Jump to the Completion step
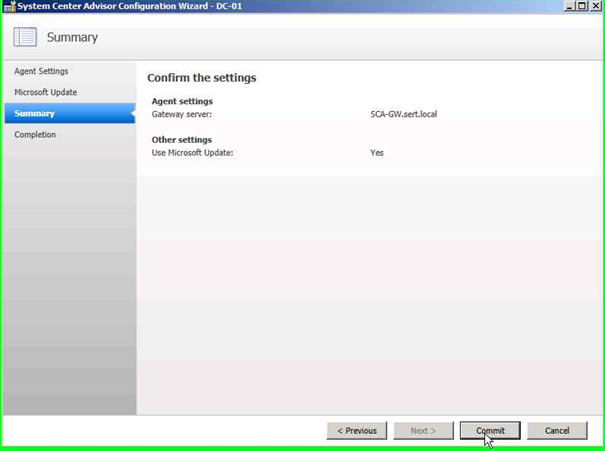 click(x=35, y=135)
